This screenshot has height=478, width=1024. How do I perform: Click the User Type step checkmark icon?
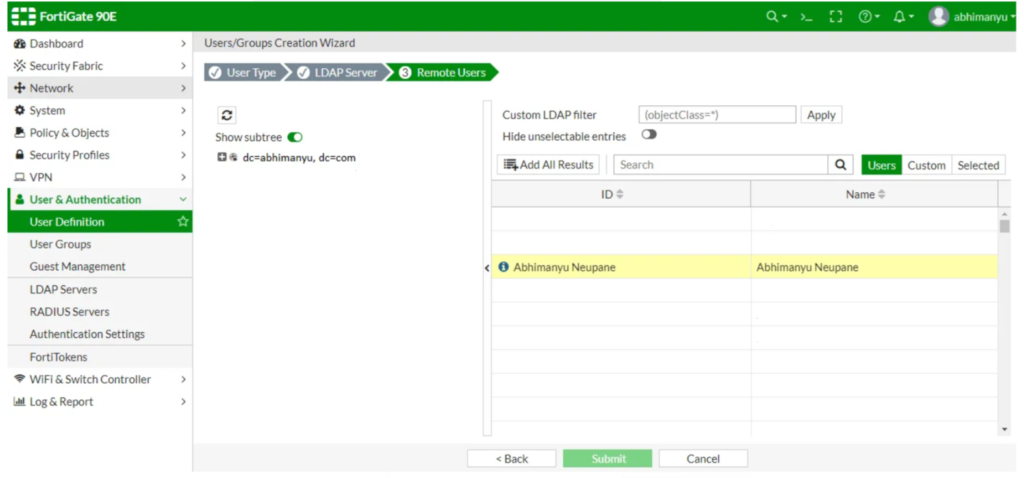216,73
